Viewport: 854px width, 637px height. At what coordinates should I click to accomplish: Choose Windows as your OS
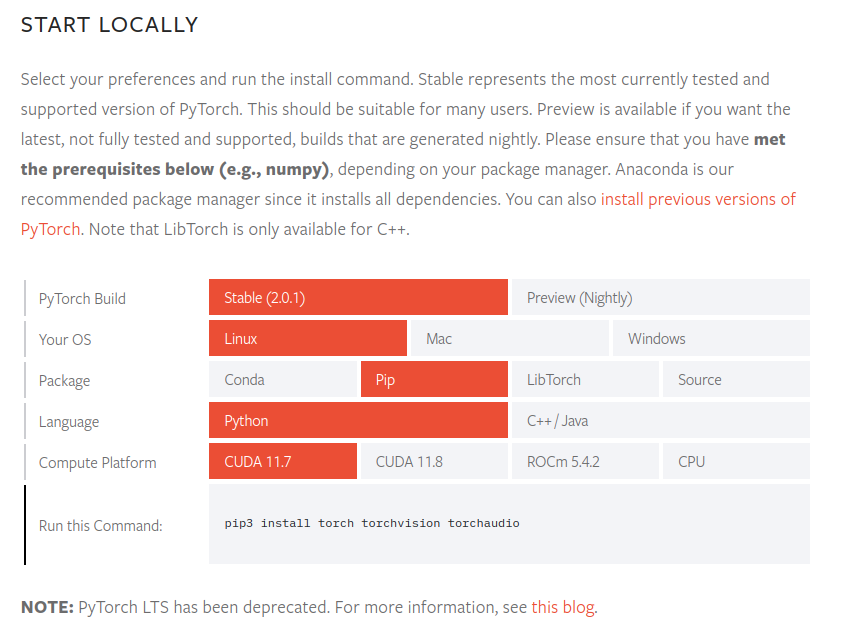(x=710, y=339)
